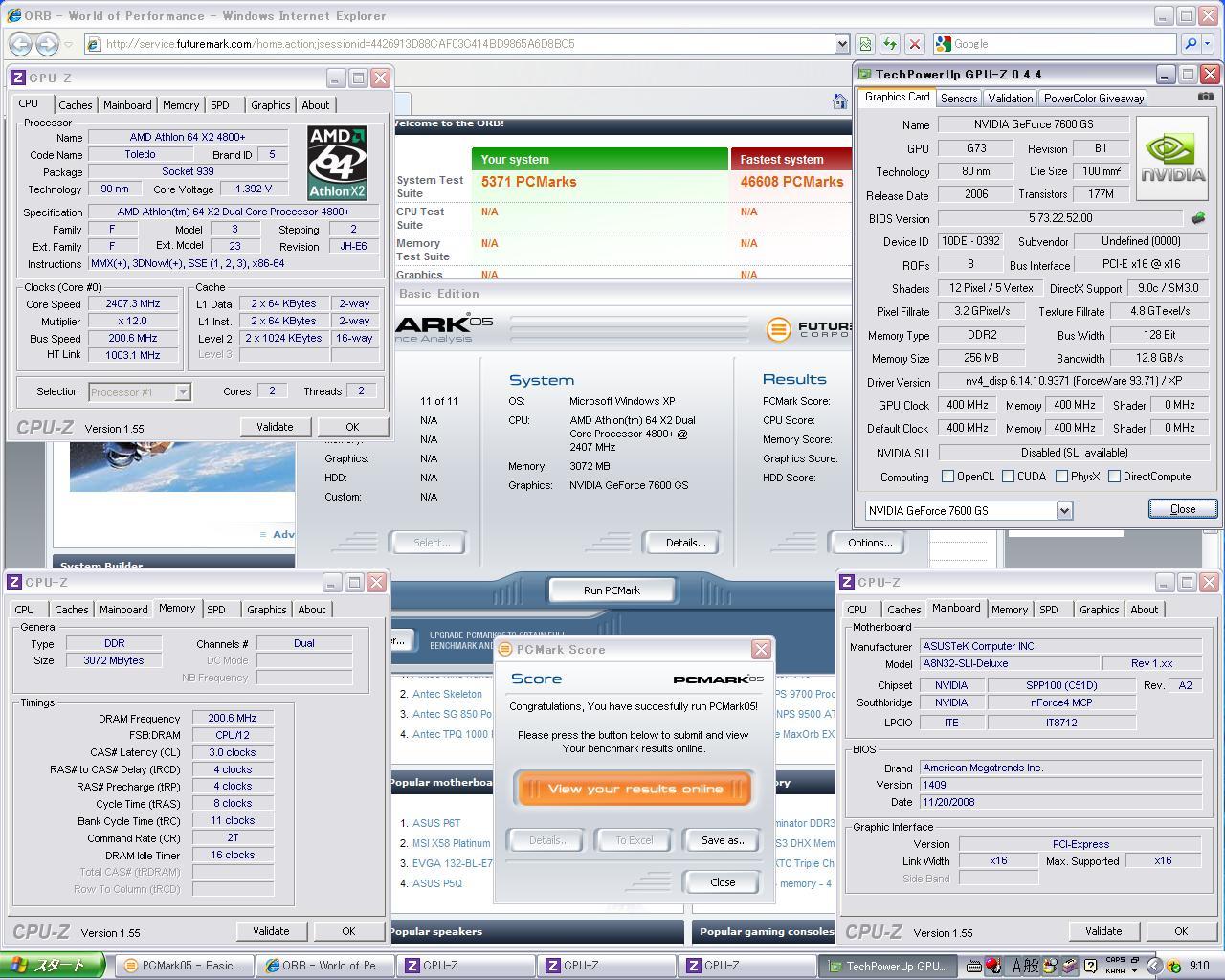Switch to the Sensors tab in GPU-Z

click(959, 98)
